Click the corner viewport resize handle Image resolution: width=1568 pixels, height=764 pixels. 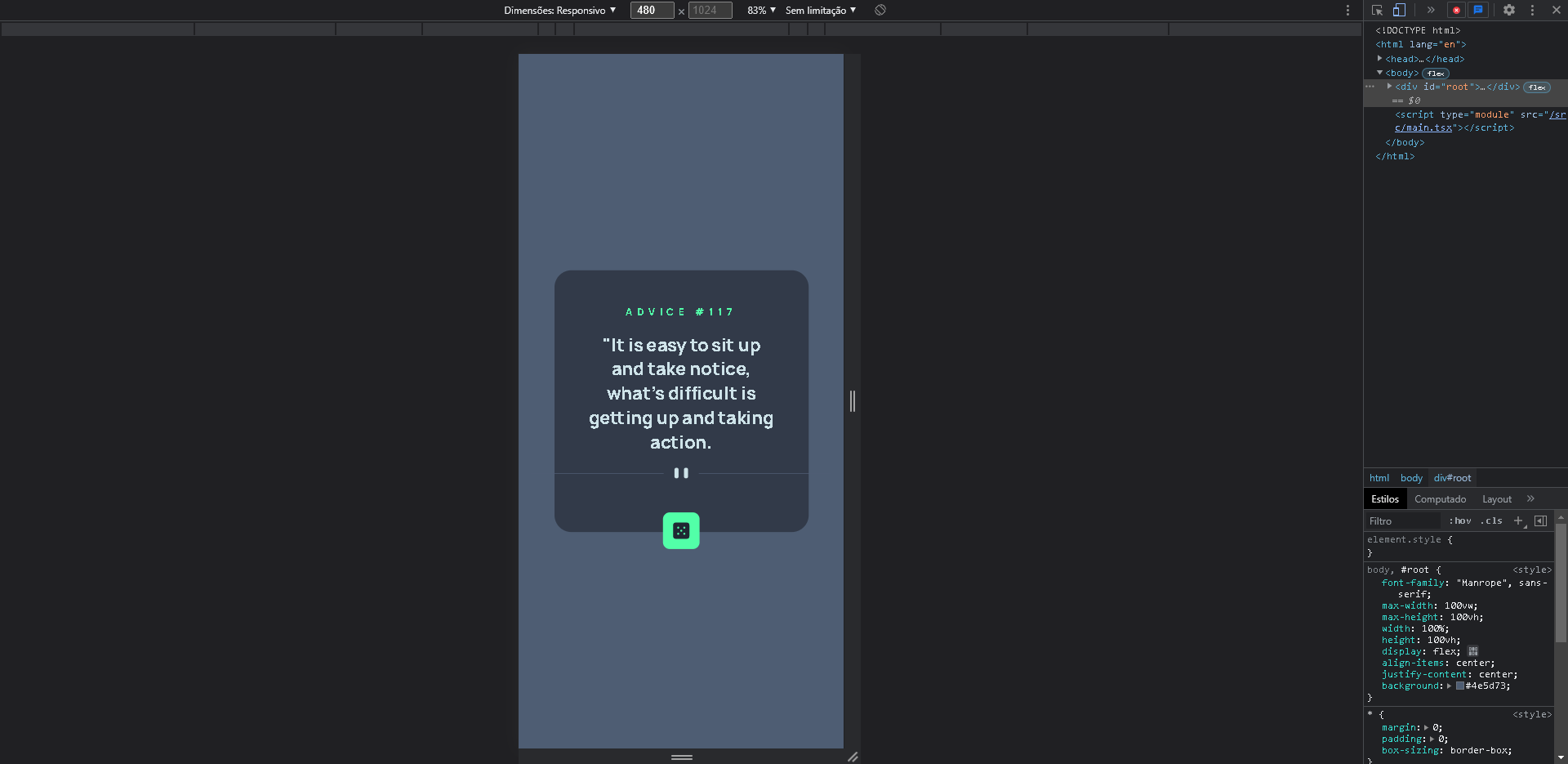853,757
